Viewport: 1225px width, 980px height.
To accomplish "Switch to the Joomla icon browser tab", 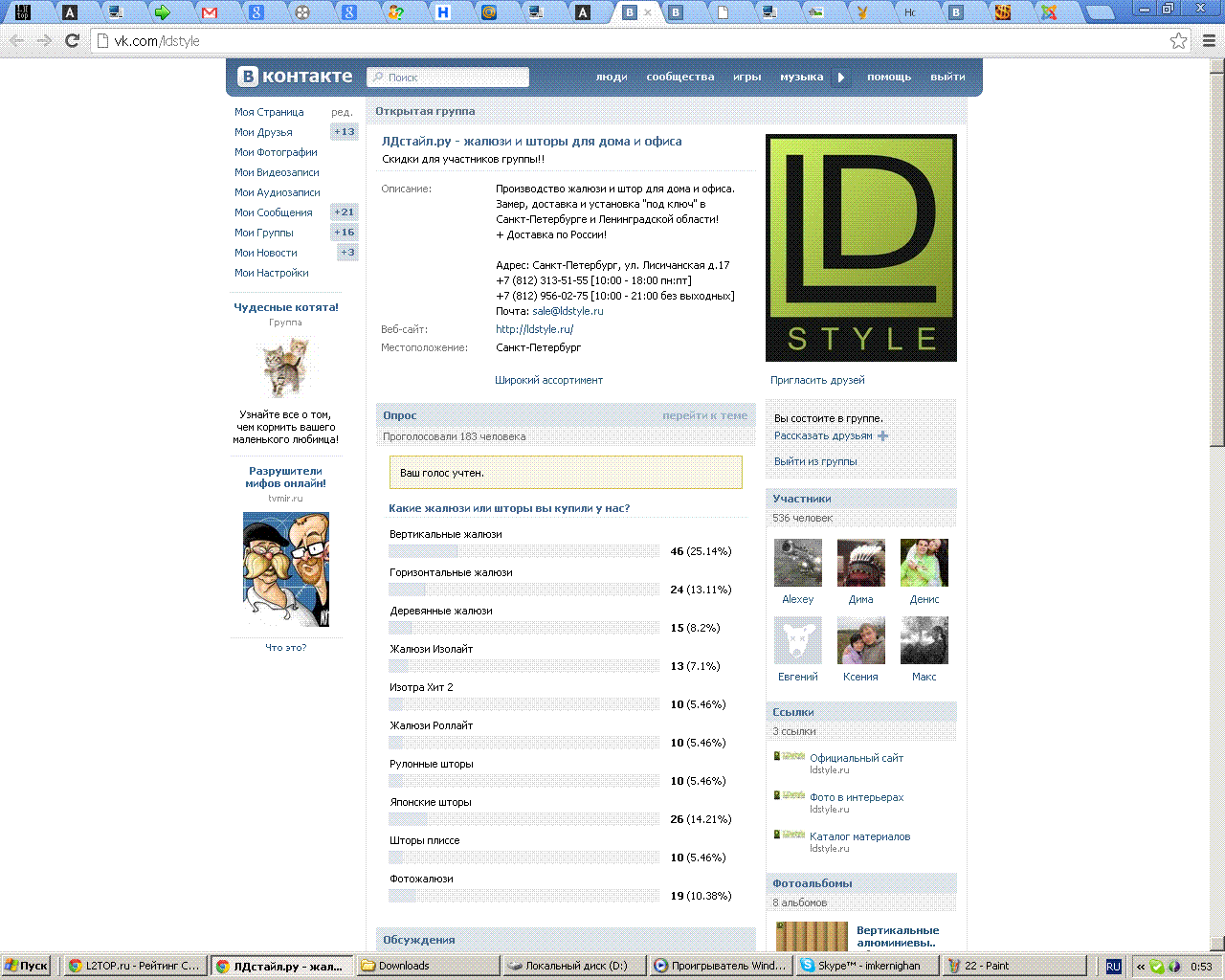I will pyautogui.click(x=1049, y=12).
